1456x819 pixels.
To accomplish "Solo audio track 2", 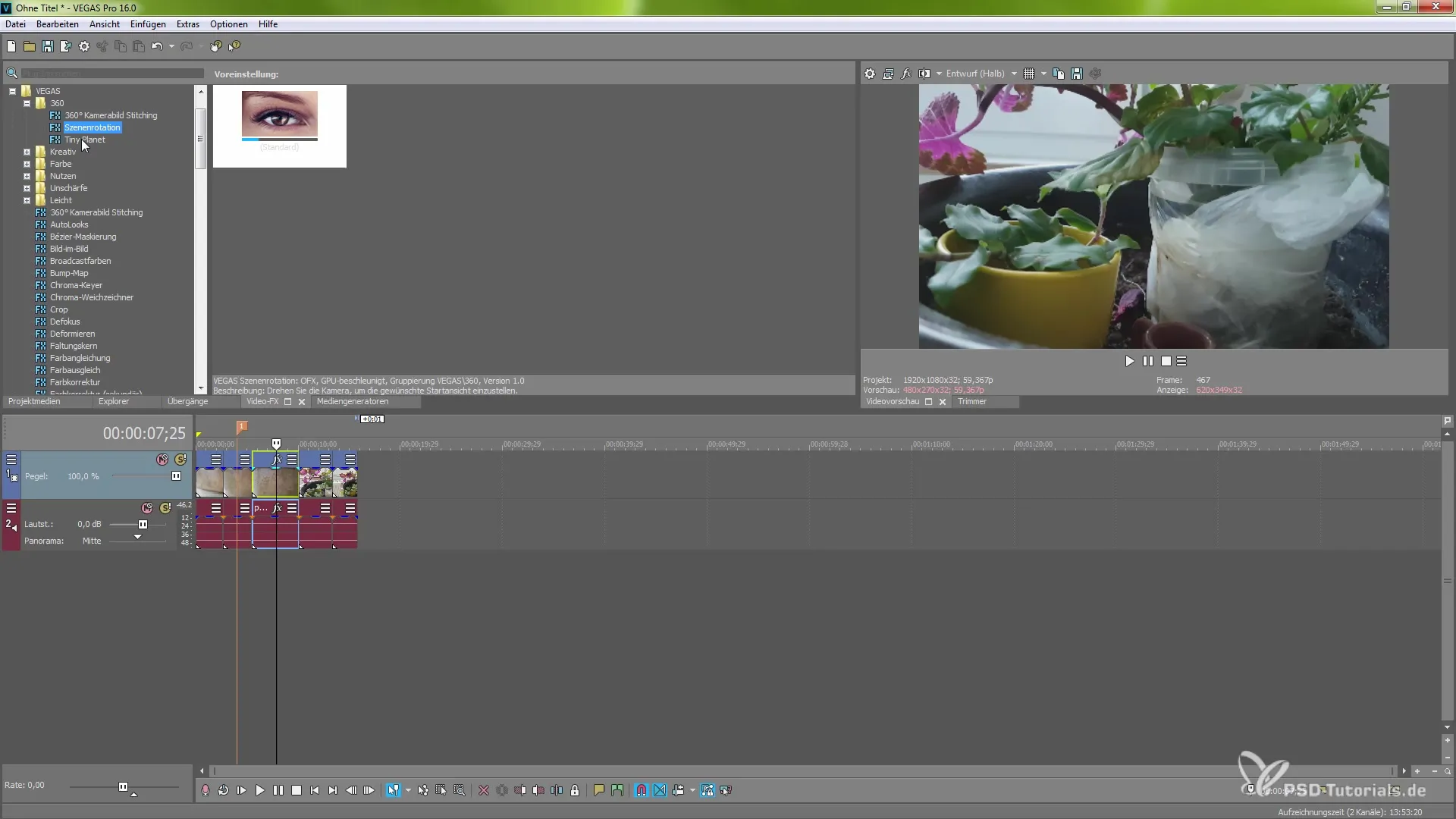I will [165, 508].
